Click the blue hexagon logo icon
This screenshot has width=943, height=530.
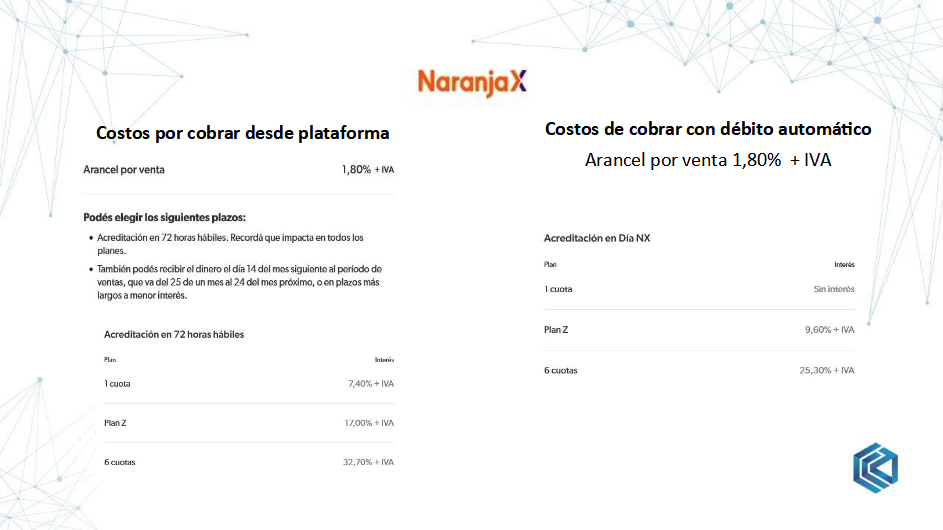875,468
